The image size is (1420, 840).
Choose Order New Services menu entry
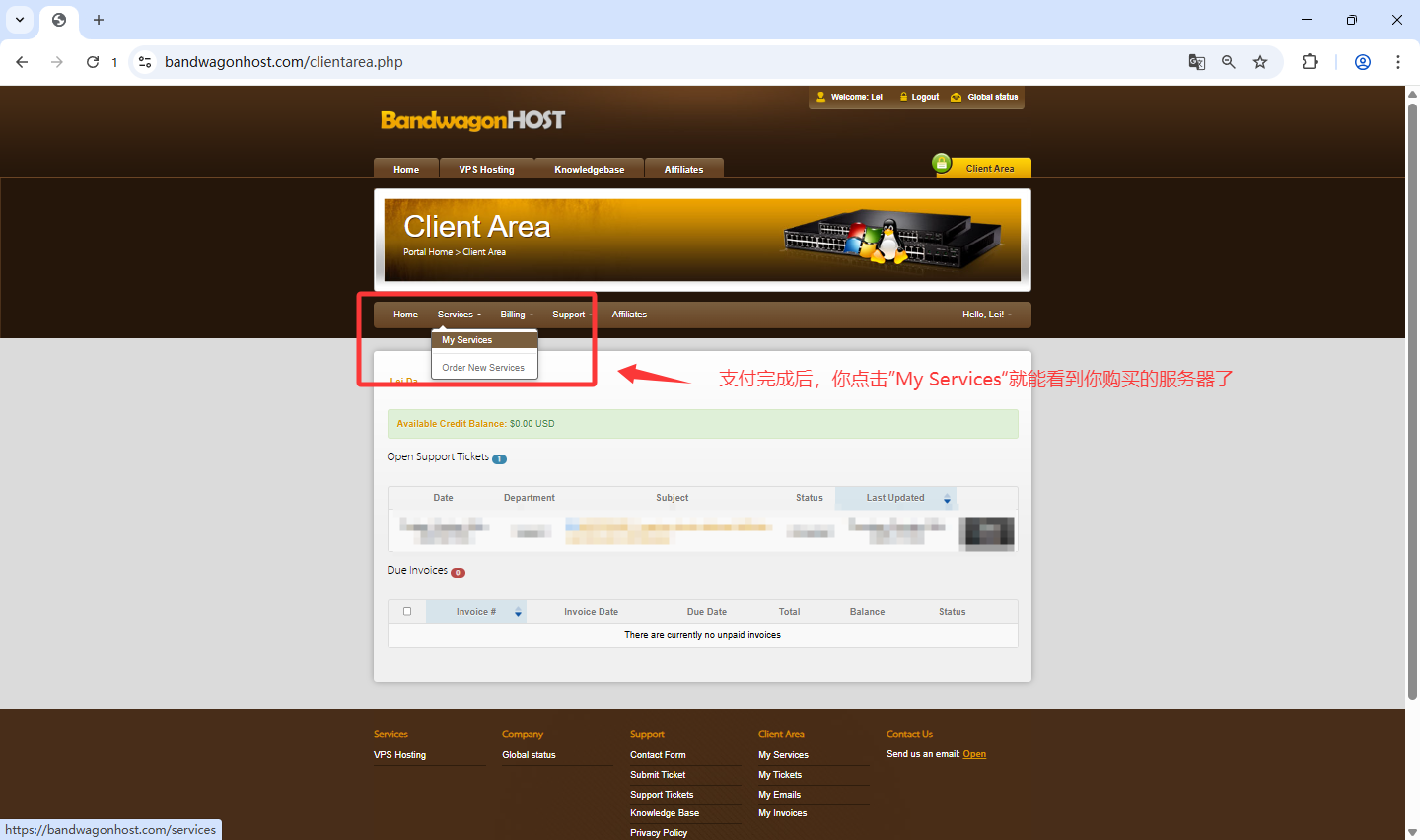click(483, 368)
